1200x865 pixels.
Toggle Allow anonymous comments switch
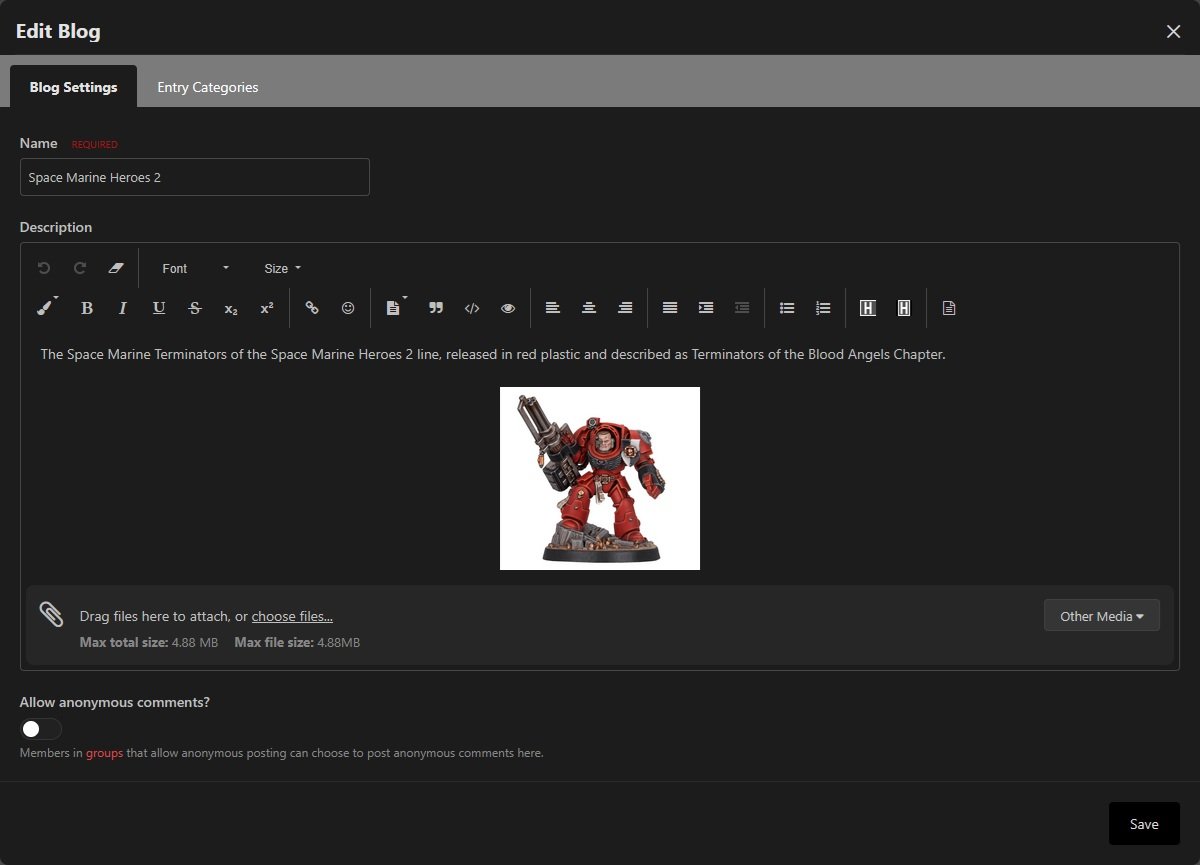41,729
